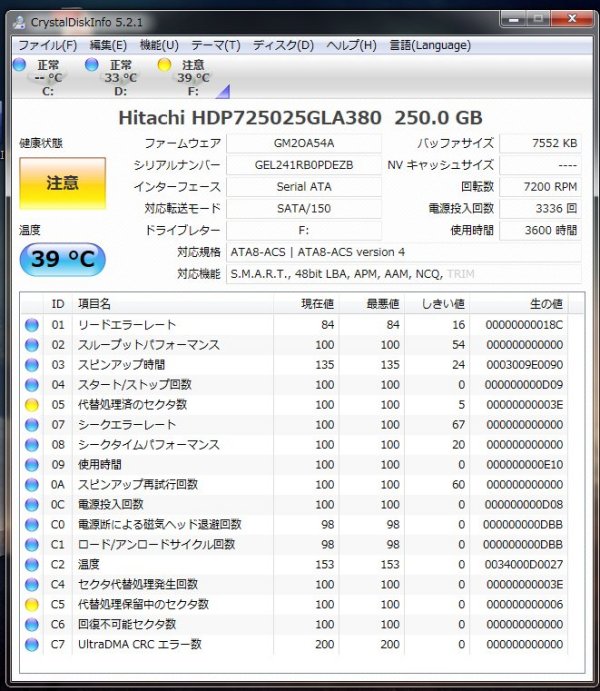Click blue status dot for 電源投入回数 row 0C

coord(32,505)
